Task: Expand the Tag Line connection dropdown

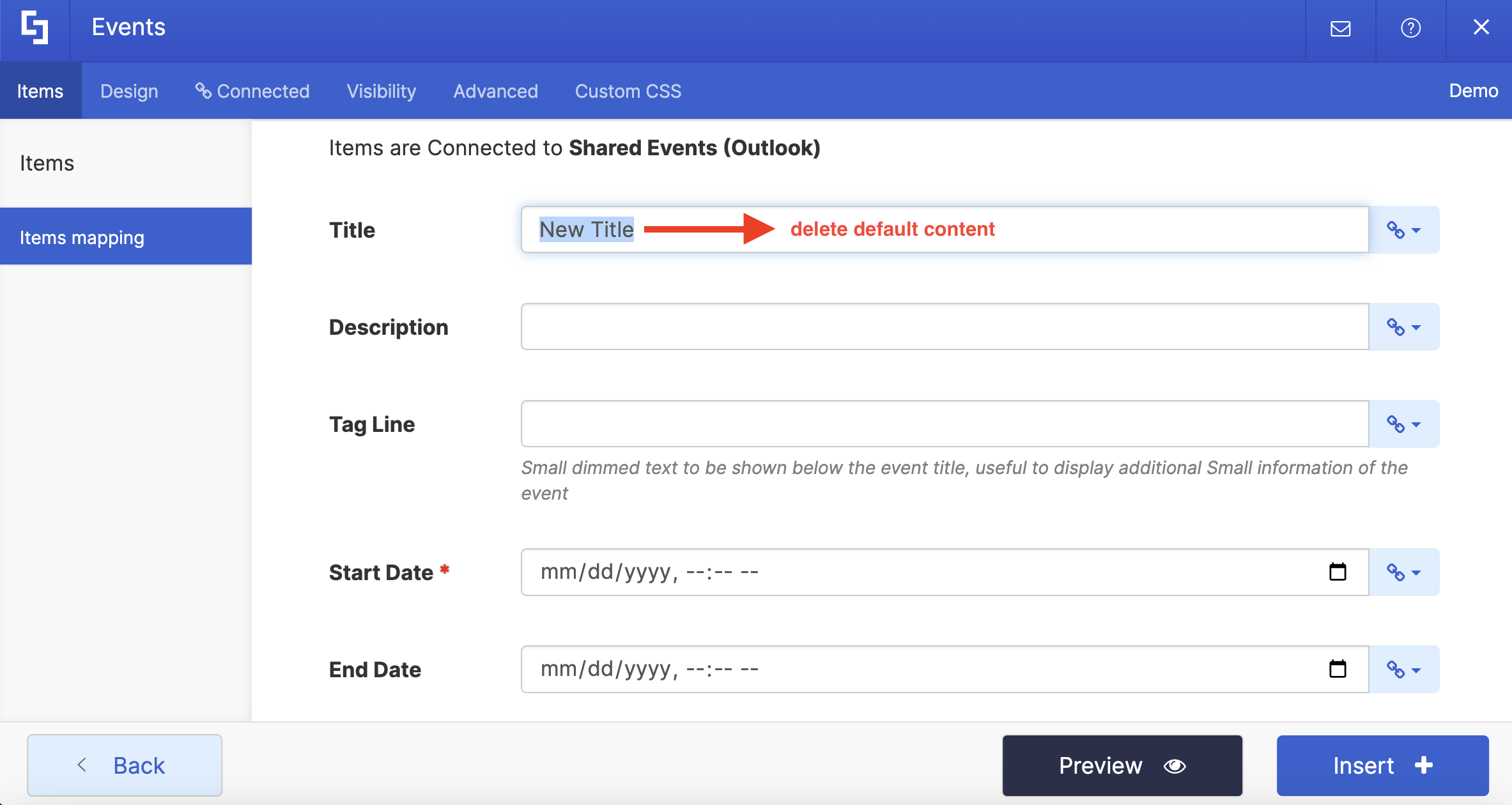Action: pyautogui.click(x=1403, y=424)
